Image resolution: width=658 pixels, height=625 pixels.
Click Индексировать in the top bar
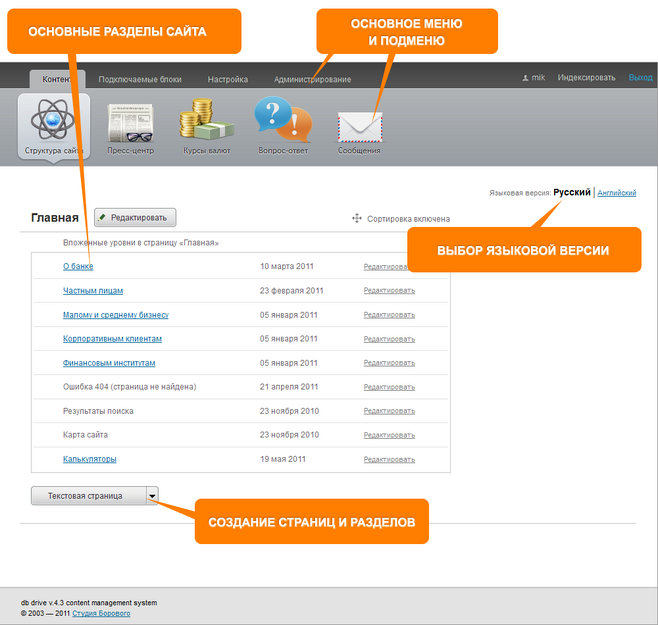pos(586,78)
